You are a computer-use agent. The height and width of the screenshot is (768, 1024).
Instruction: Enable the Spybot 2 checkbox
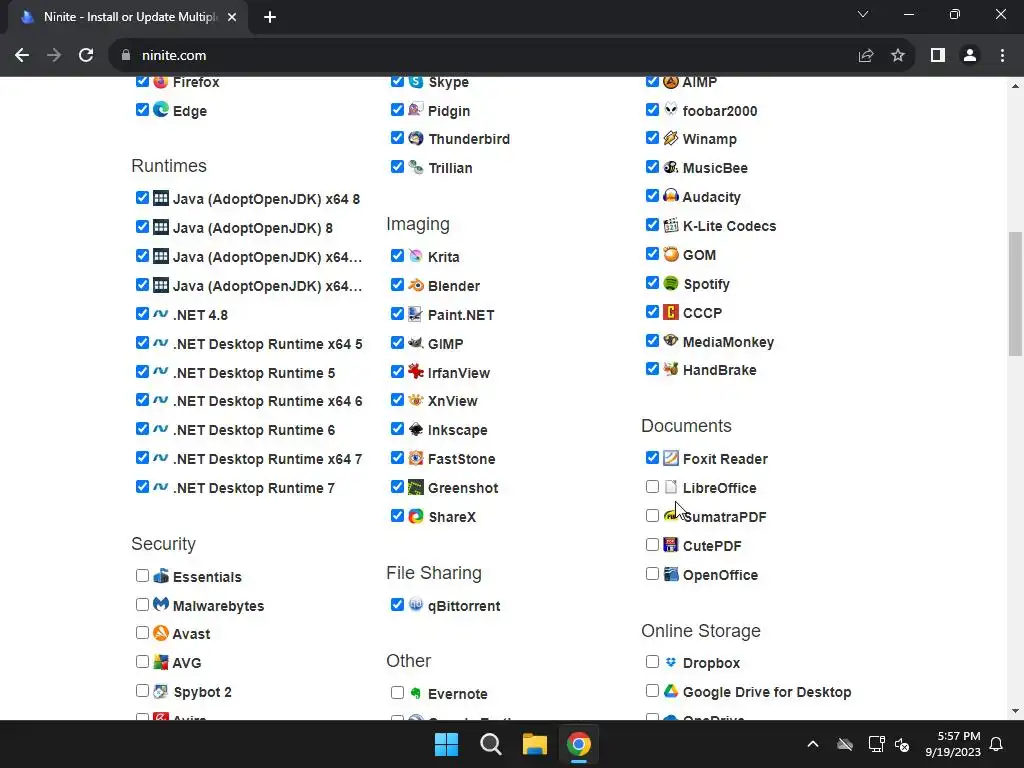(142, 691)
